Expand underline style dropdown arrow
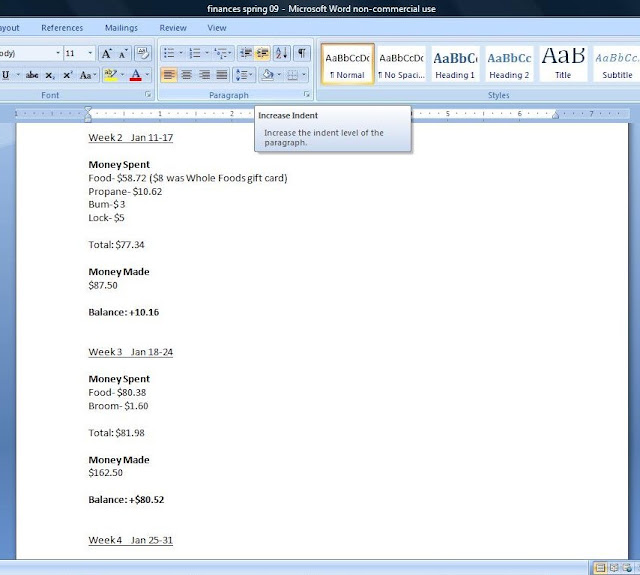Image resolution: width=640 pixels, height=575 pixels. point(18,75)
